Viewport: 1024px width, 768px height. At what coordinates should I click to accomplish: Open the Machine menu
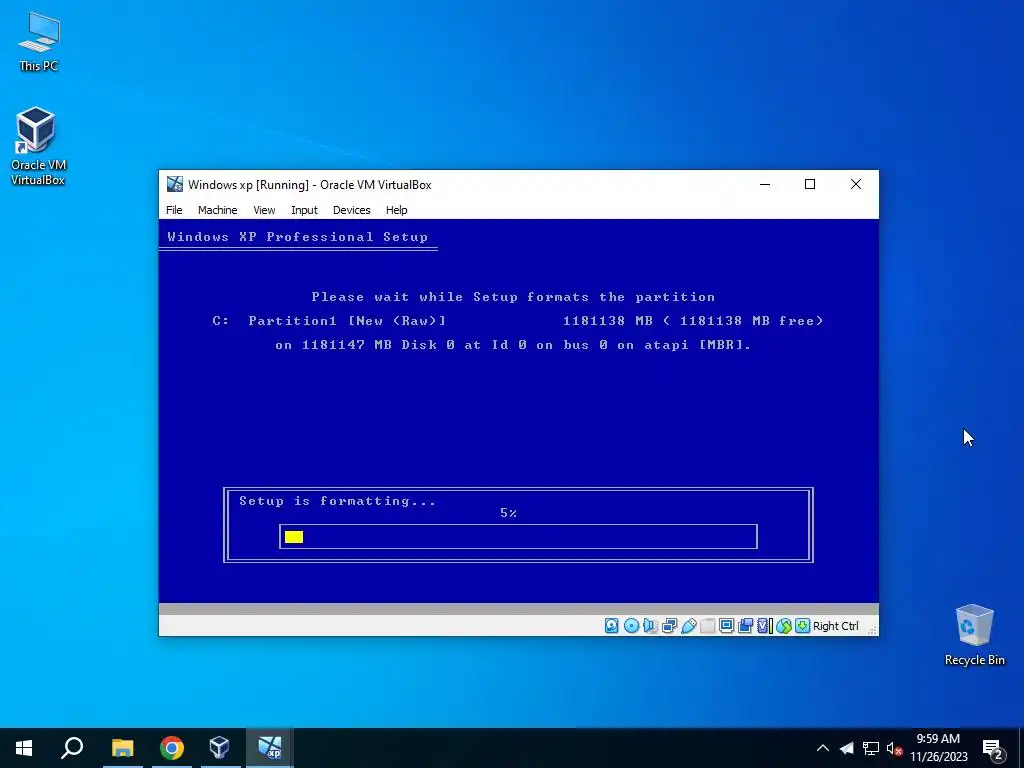[217, 210]
